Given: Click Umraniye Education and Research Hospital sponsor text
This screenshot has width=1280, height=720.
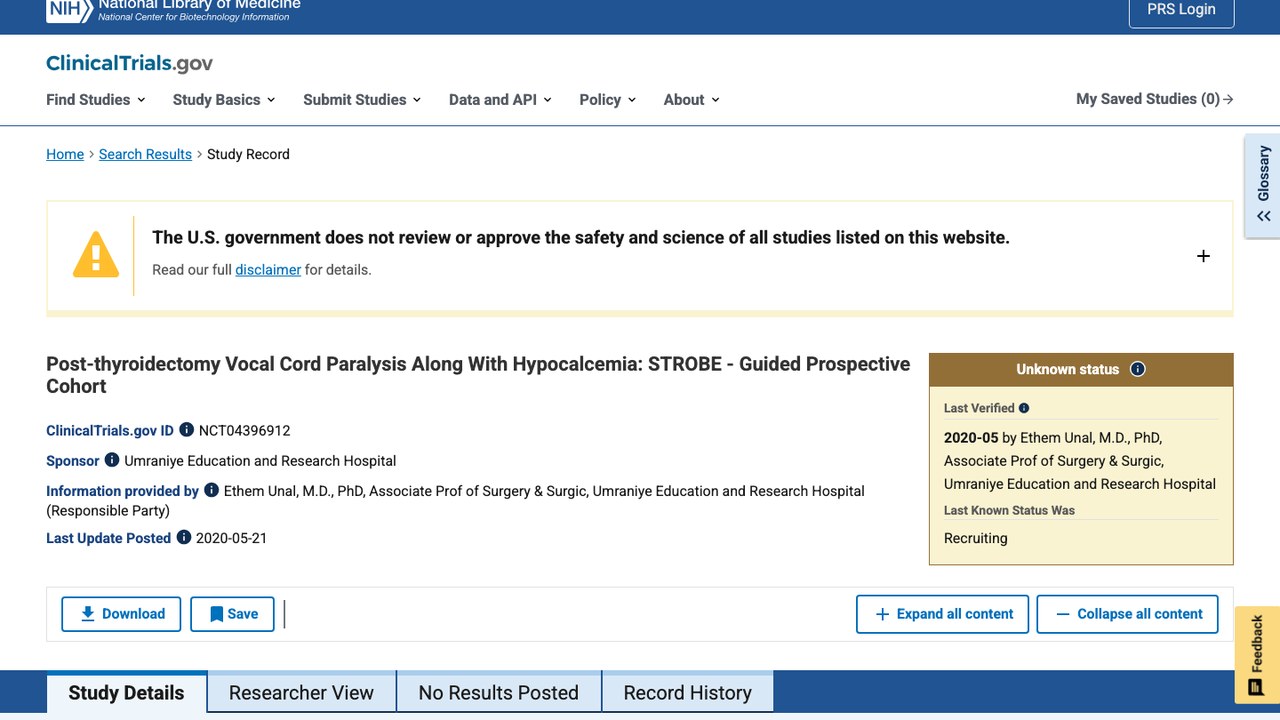Looking at the screenshot, I should pos(260,461).
